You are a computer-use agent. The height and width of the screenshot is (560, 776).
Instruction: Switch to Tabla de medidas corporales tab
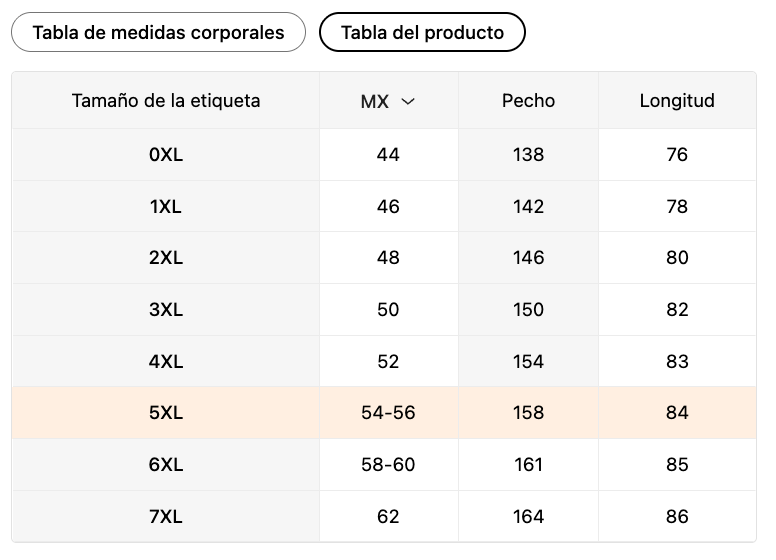[158, 32]
